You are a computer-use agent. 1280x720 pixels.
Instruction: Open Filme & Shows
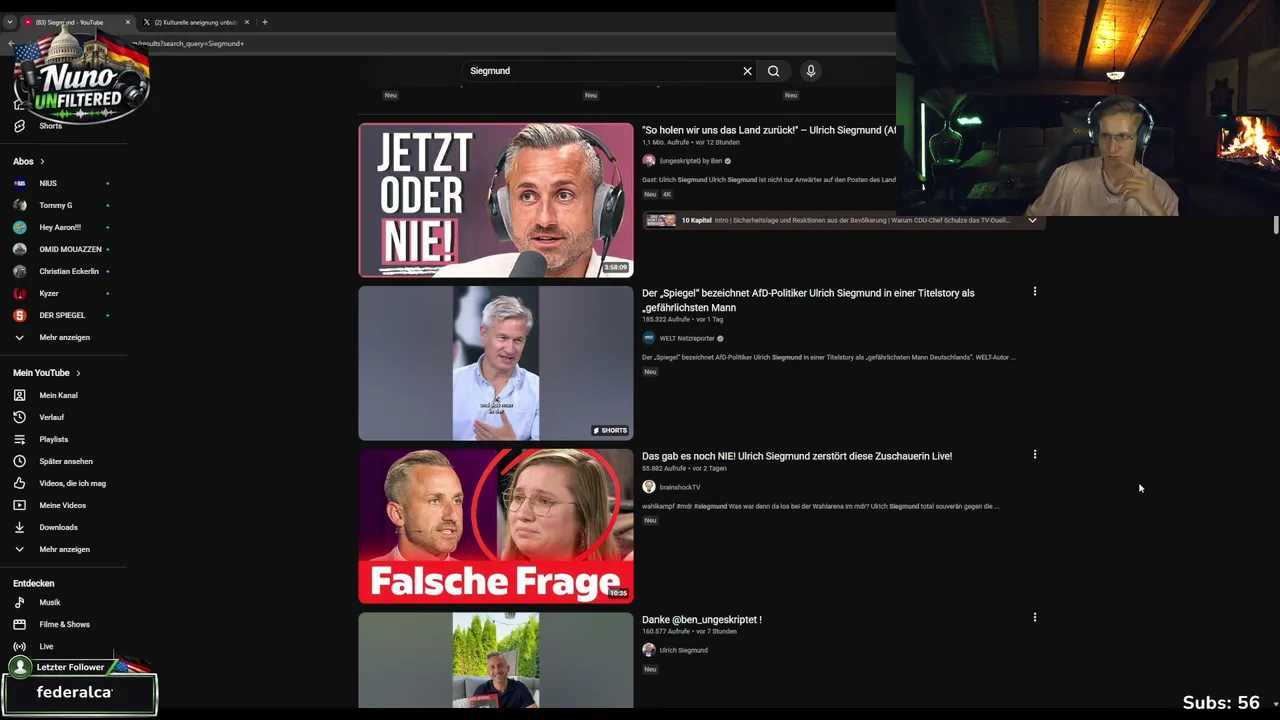click(x=63, y=624)
